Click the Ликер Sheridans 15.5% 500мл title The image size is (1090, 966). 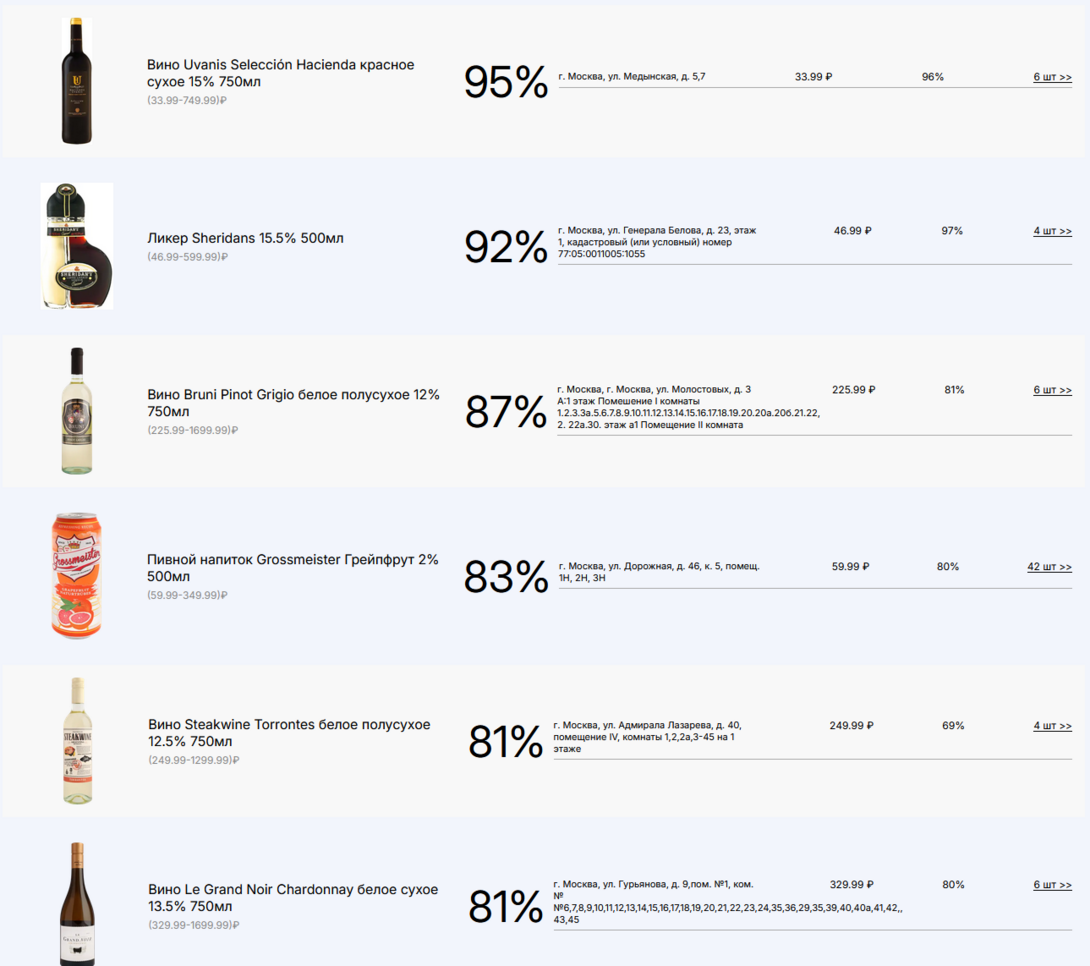pyautogui.click(x=245, y=239)
